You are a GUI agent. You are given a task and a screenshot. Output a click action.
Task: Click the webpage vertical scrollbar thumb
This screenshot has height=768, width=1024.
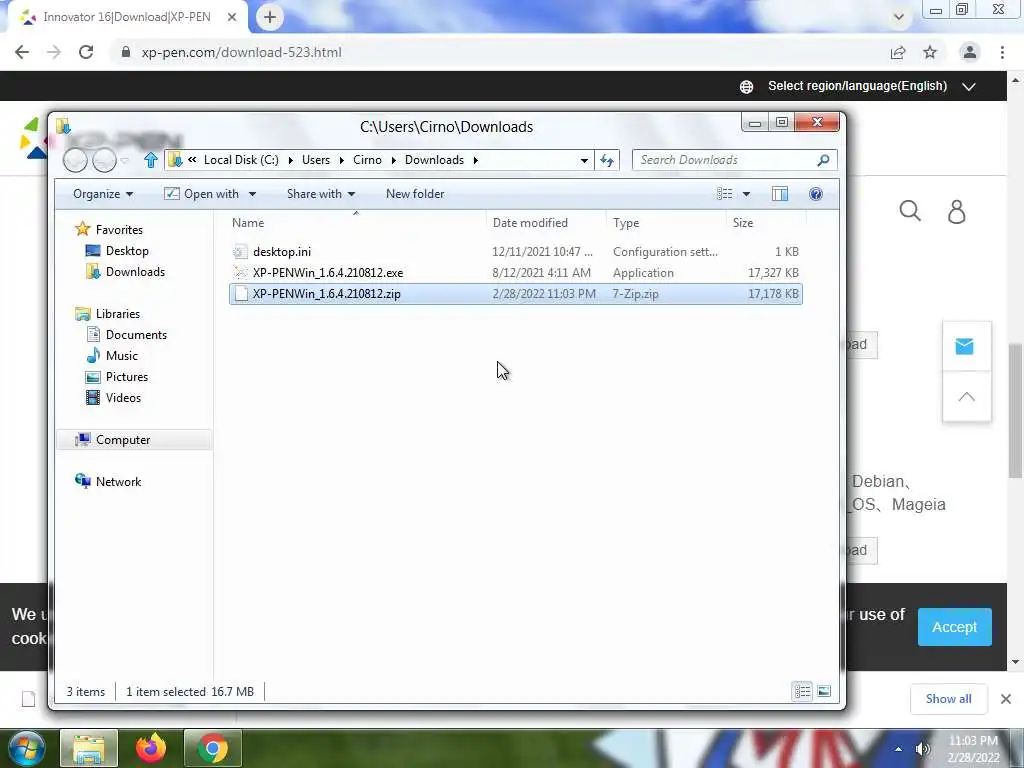point(1015,410)
